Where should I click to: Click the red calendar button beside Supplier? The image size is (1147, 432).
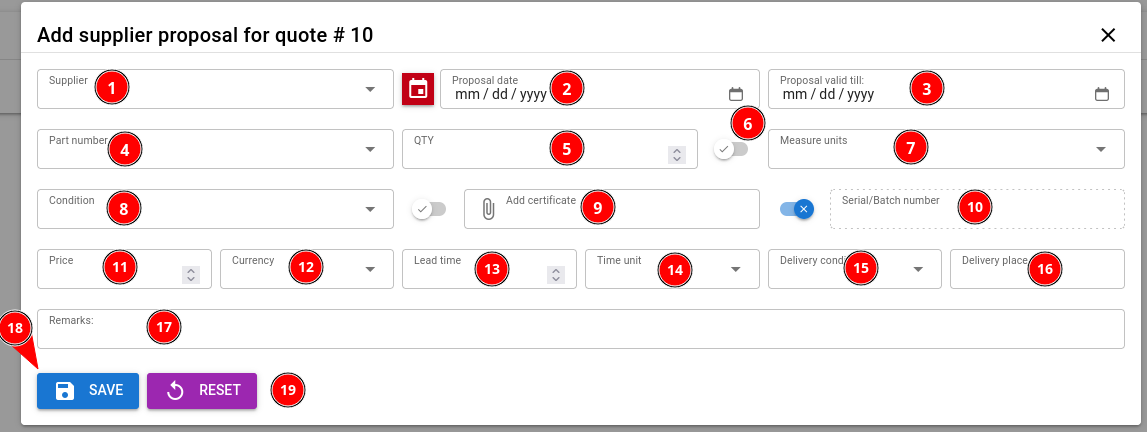pyautogui.click(x=417, y=89)
